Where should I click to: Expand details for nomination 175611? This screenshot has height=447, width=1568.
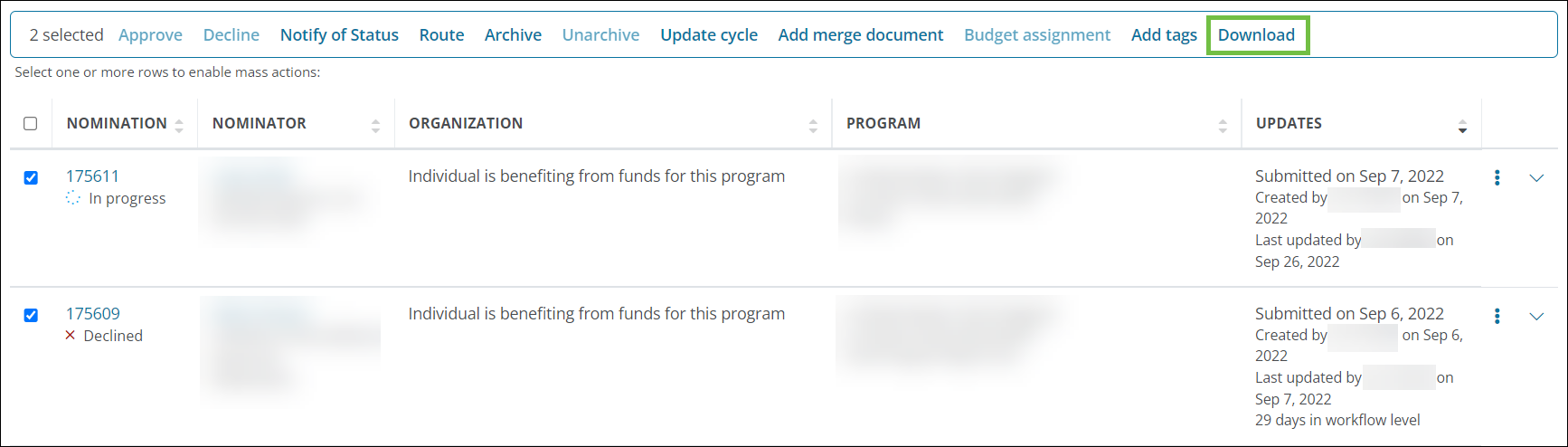[x=1536, y=178]
